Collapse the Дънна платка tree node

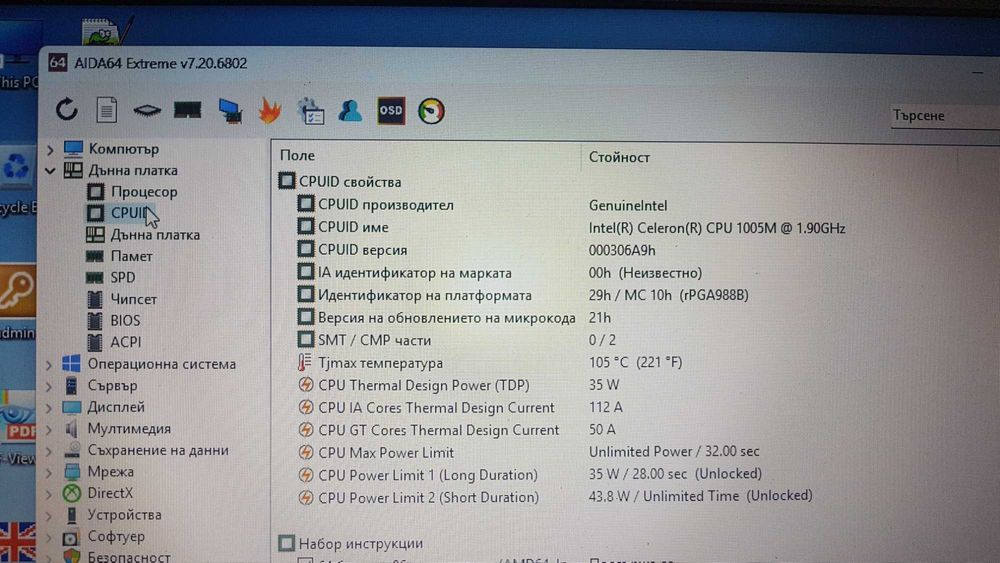coord(50,171)
